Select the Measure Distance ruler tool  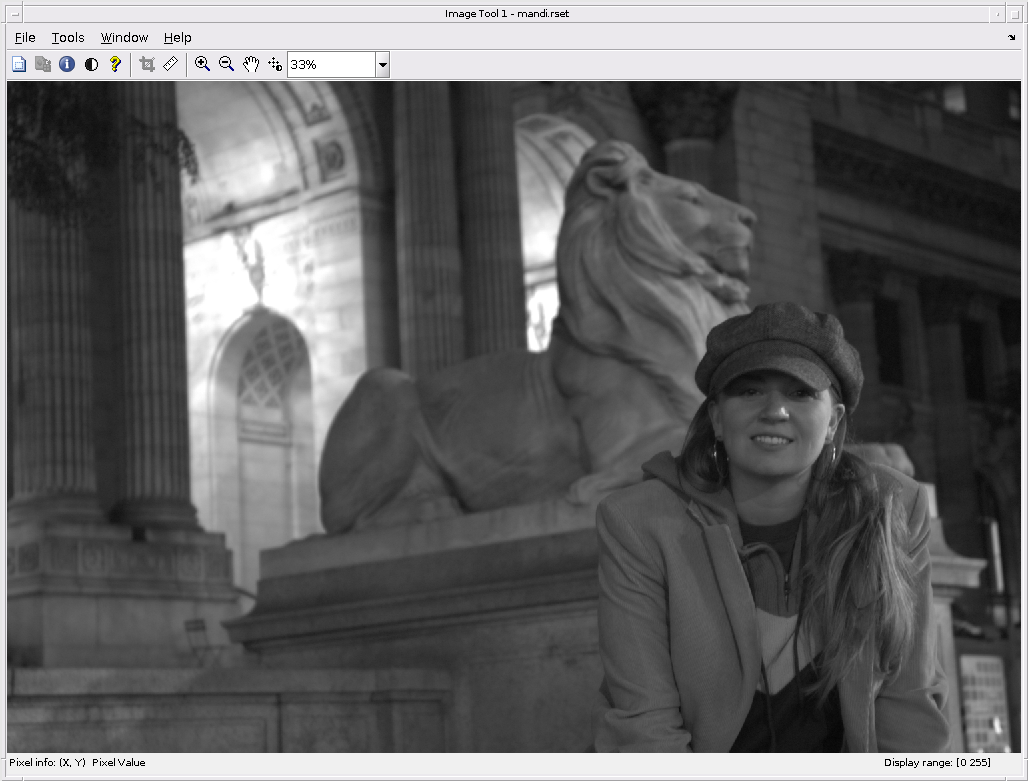[170, 64]
